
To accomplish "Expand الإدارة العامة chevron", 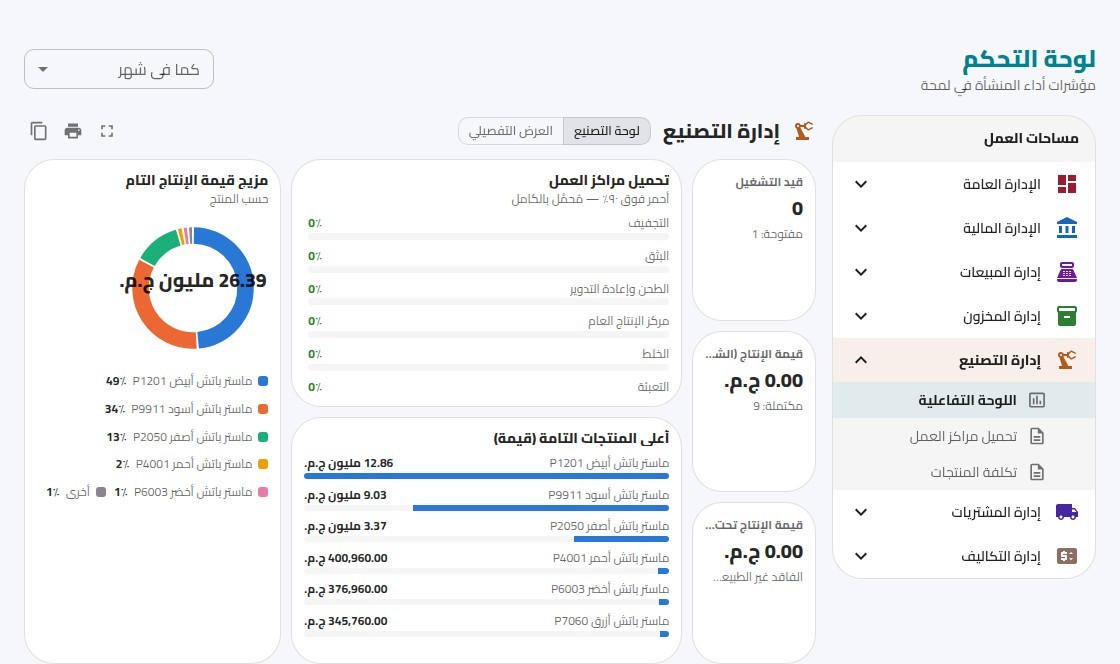I will click(861, 184).
